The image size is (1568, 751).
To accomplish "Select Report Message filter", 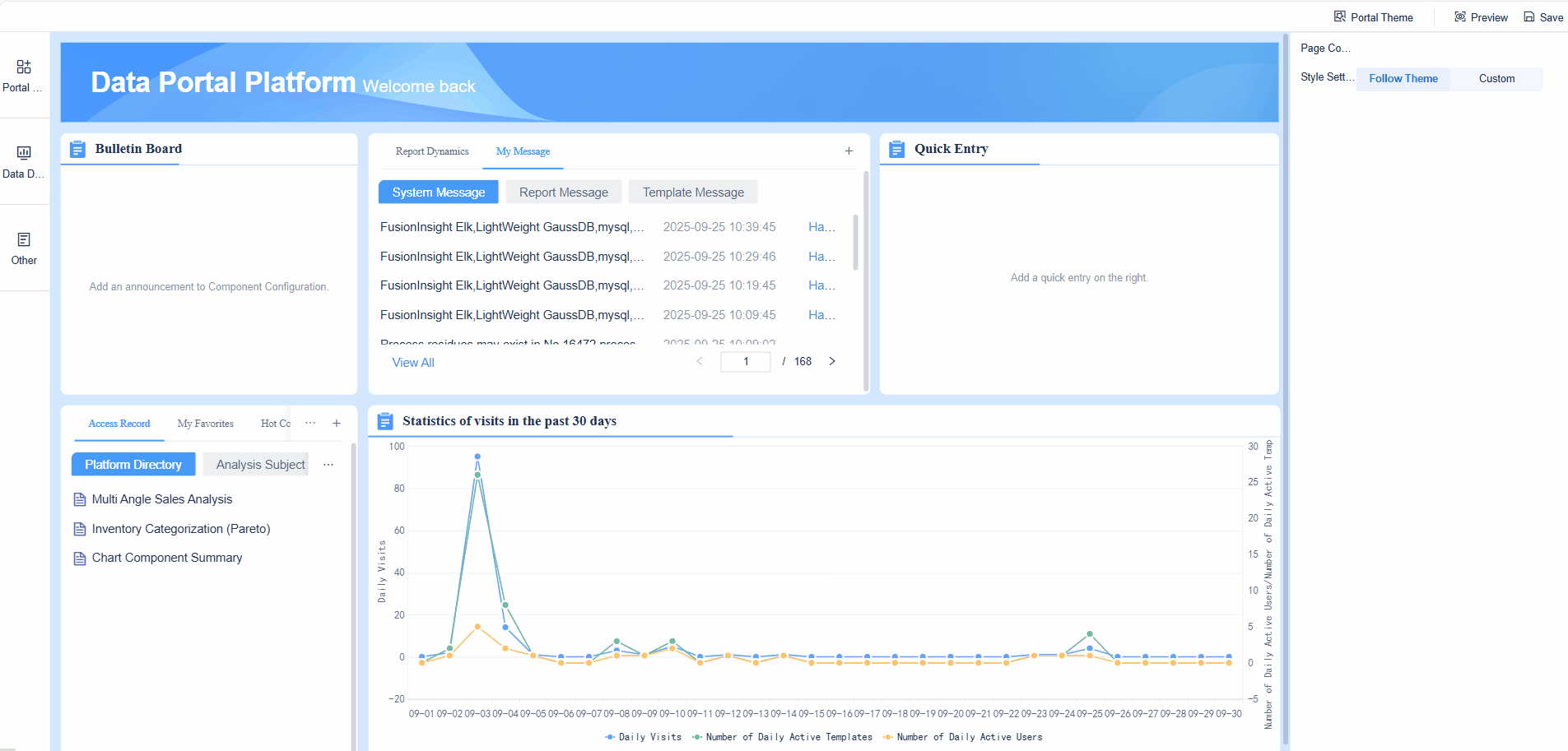I will 564,192.
